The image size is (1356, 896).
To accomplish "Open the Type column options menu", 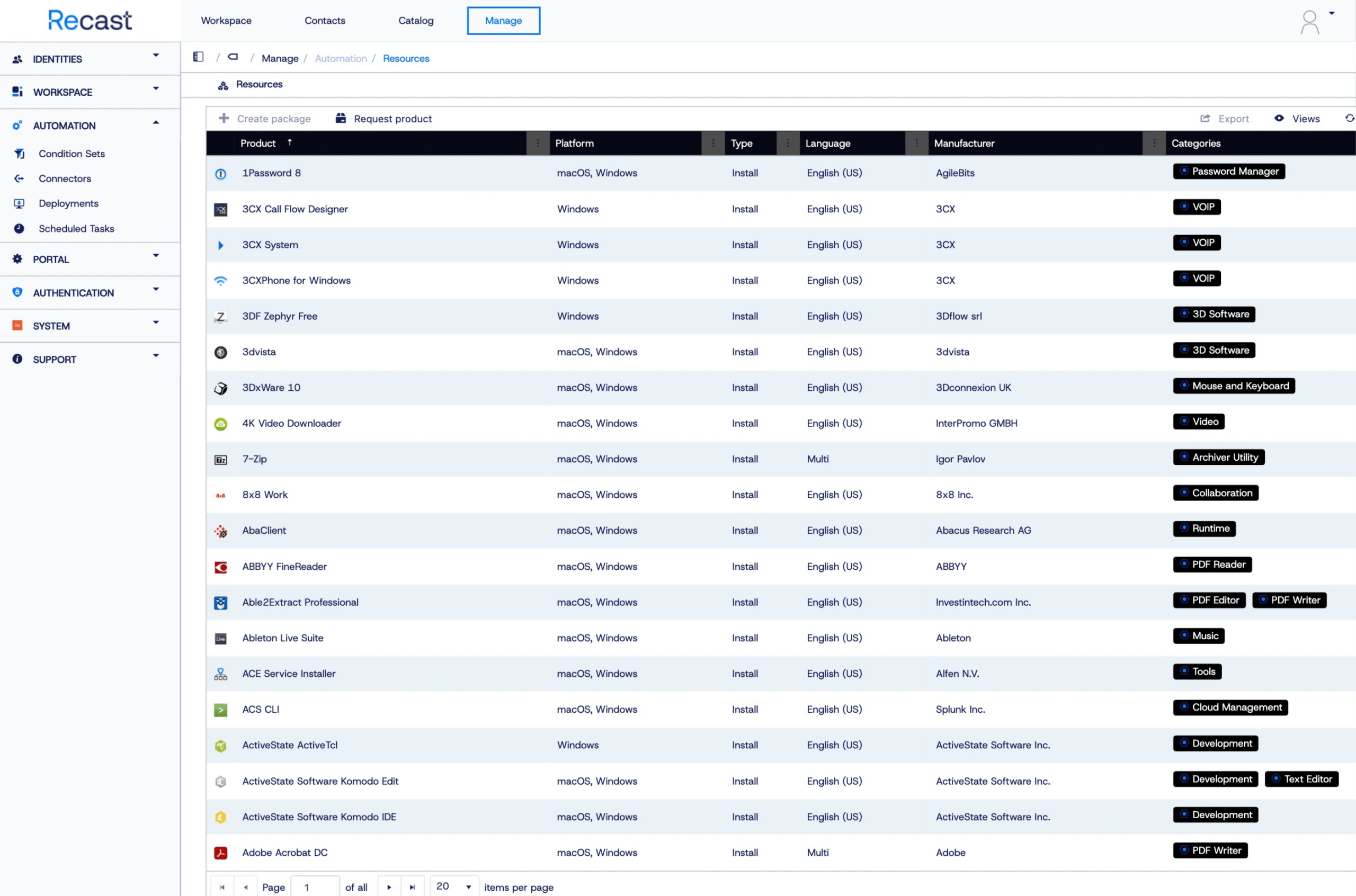I will [788, 144].
